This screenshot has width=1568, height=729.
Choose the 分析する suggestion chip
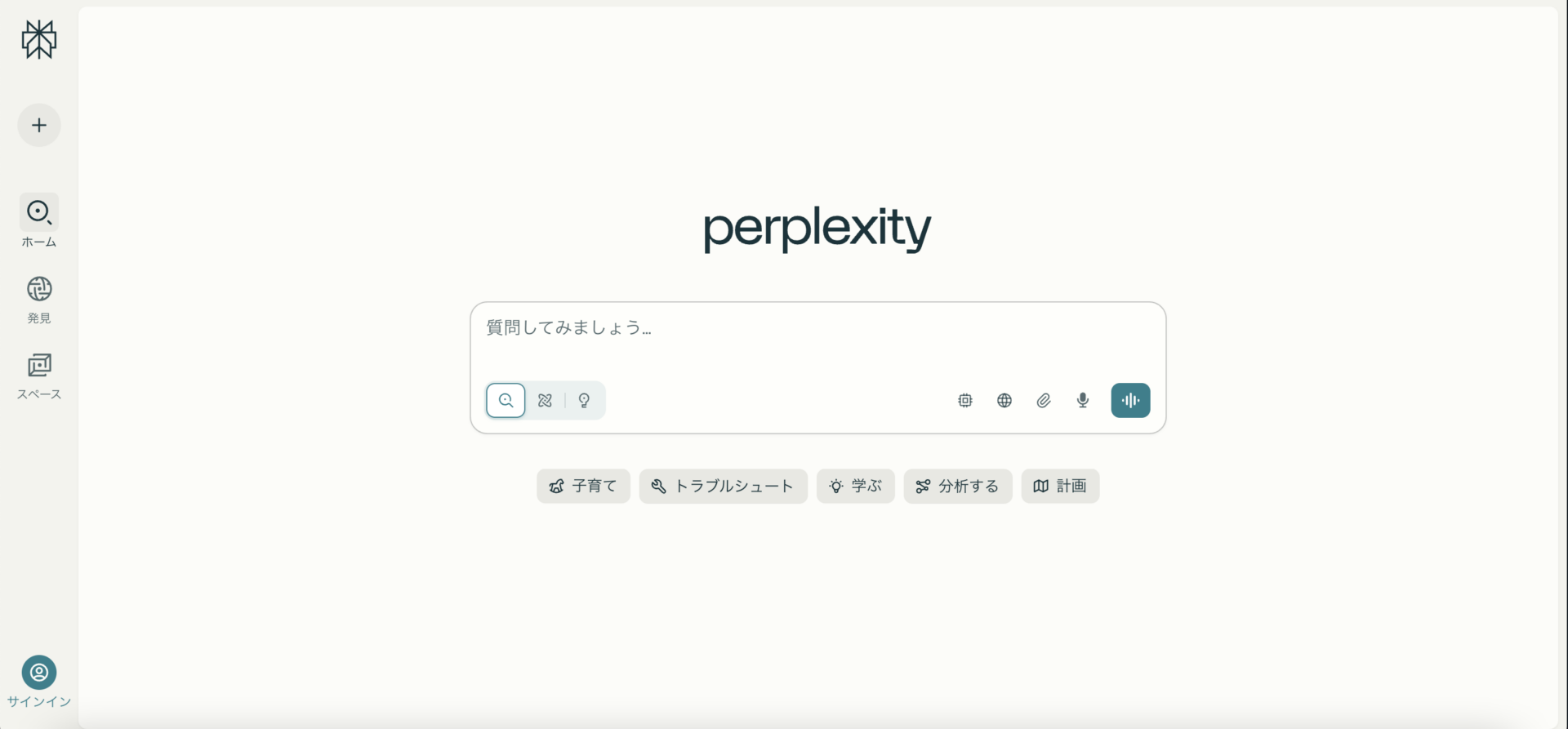[x=957, y=486]
